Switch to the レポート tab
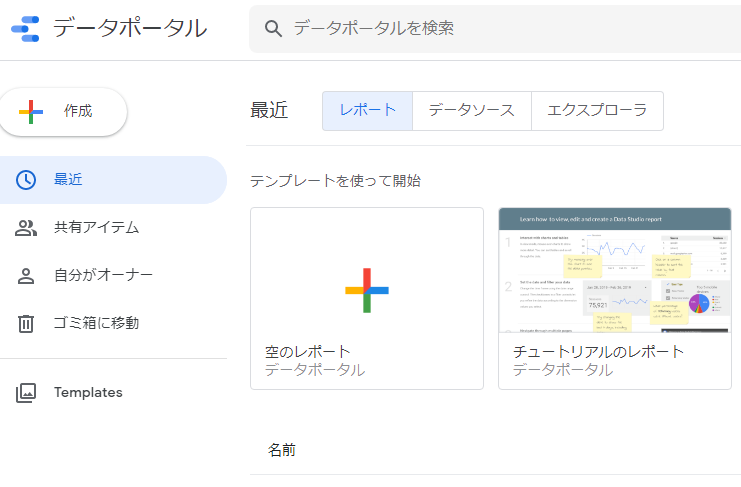 (x=367, y=111)
